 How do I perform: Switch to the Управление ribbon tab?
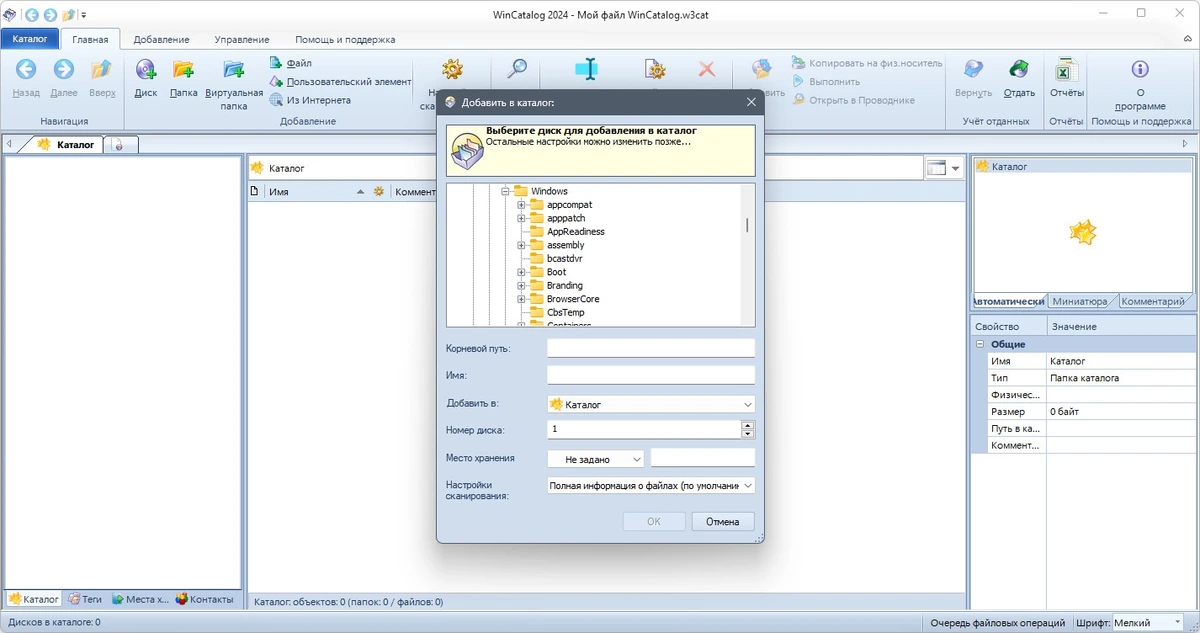(242, 39)
